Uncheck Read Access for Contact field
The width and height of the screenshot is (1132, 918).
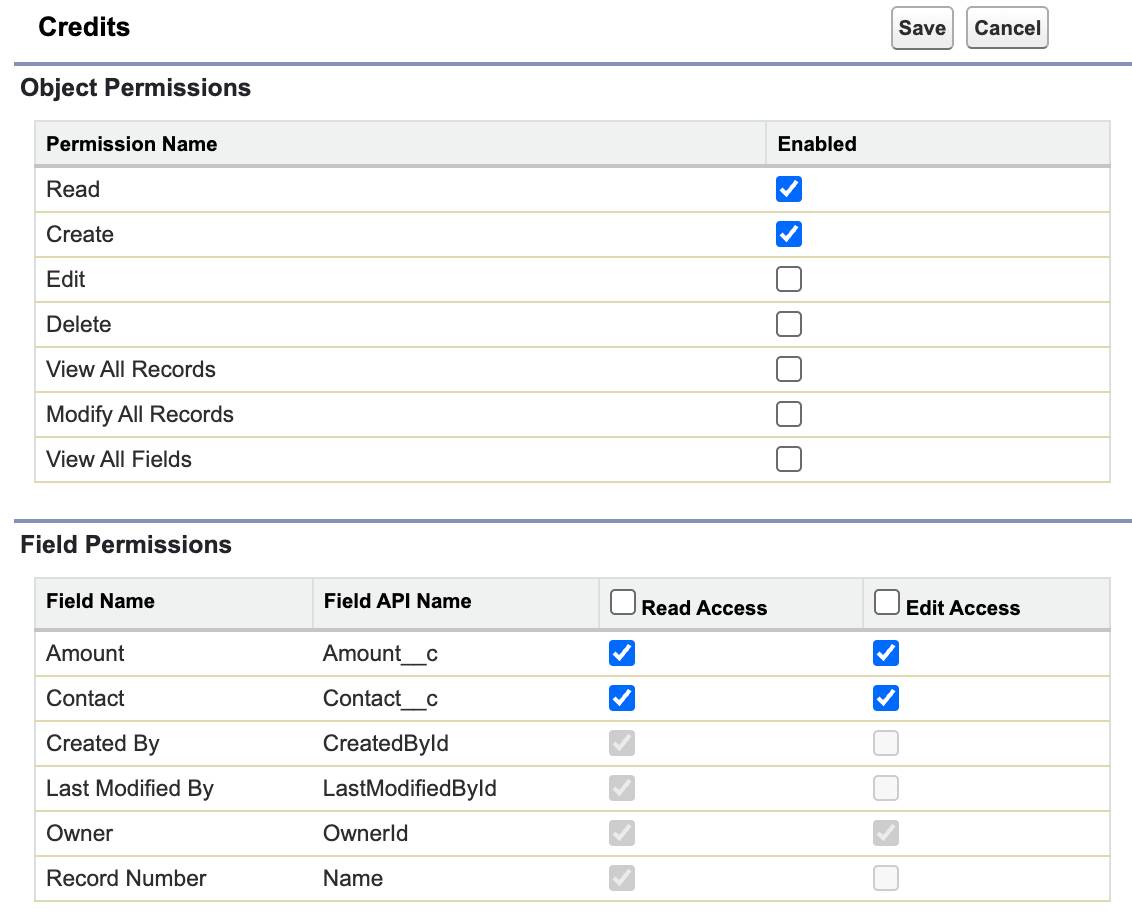pos(622,698)
